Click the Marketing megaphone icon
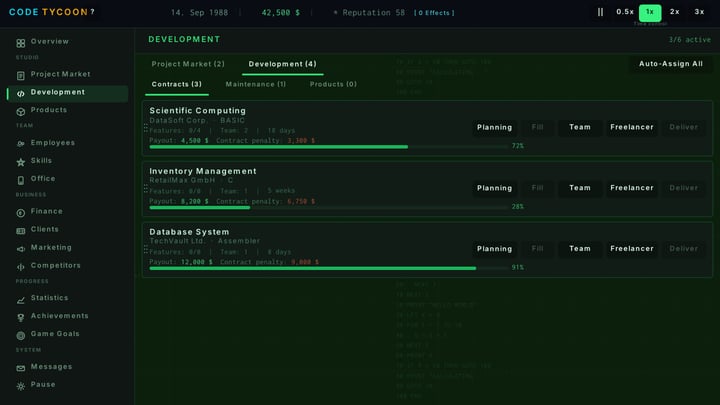Image resolution: width=720 pixels, height=405 pixels. (21, 249)
